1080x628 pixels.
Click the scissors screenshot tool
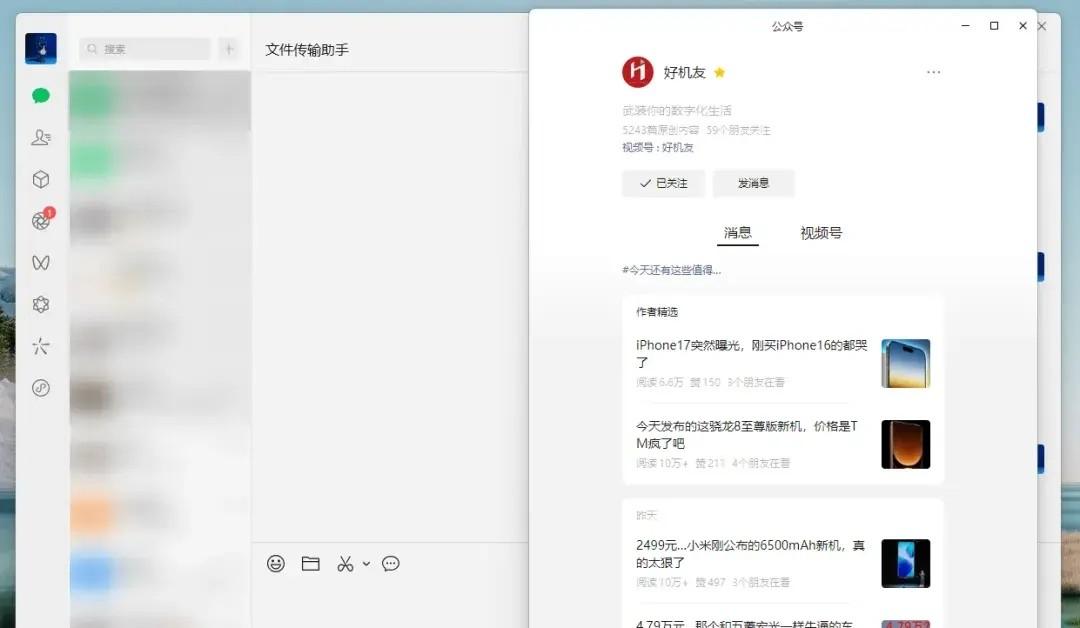pyautogui.click(x=345, y=564)
